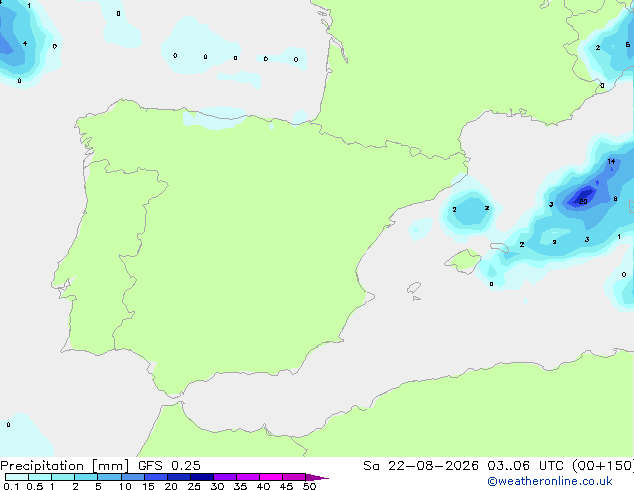
Task: Click the legend label "40"
Action: pyautogui.click(x=263, y=486)
